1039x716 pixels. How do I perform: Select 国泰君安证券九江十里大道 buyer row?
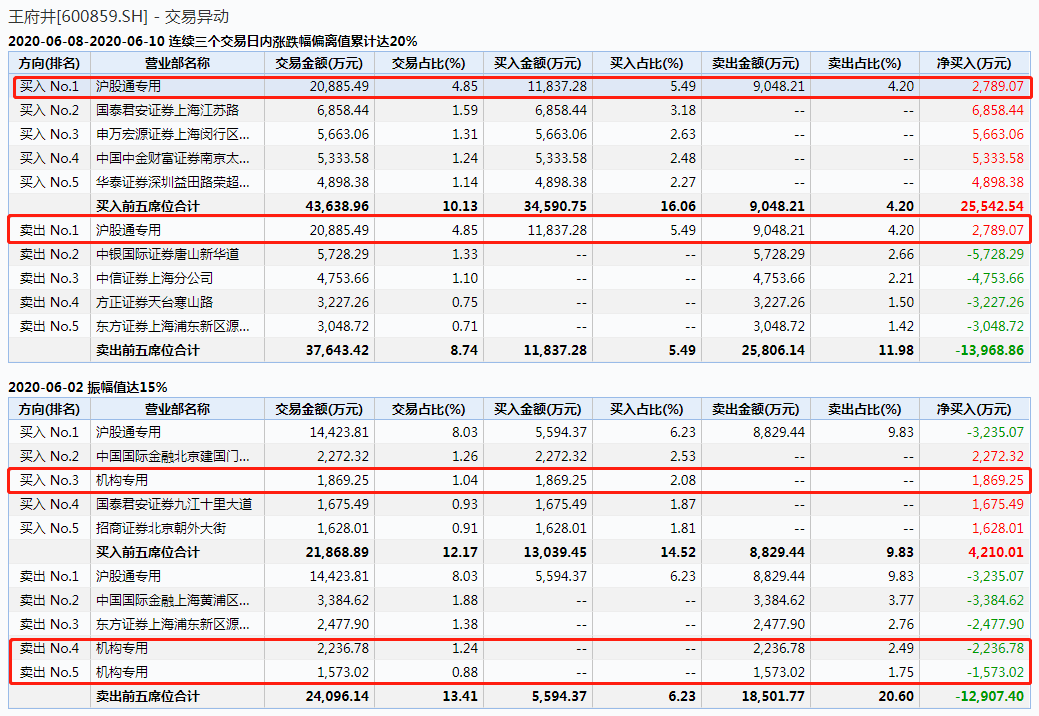tap(173, 504)
